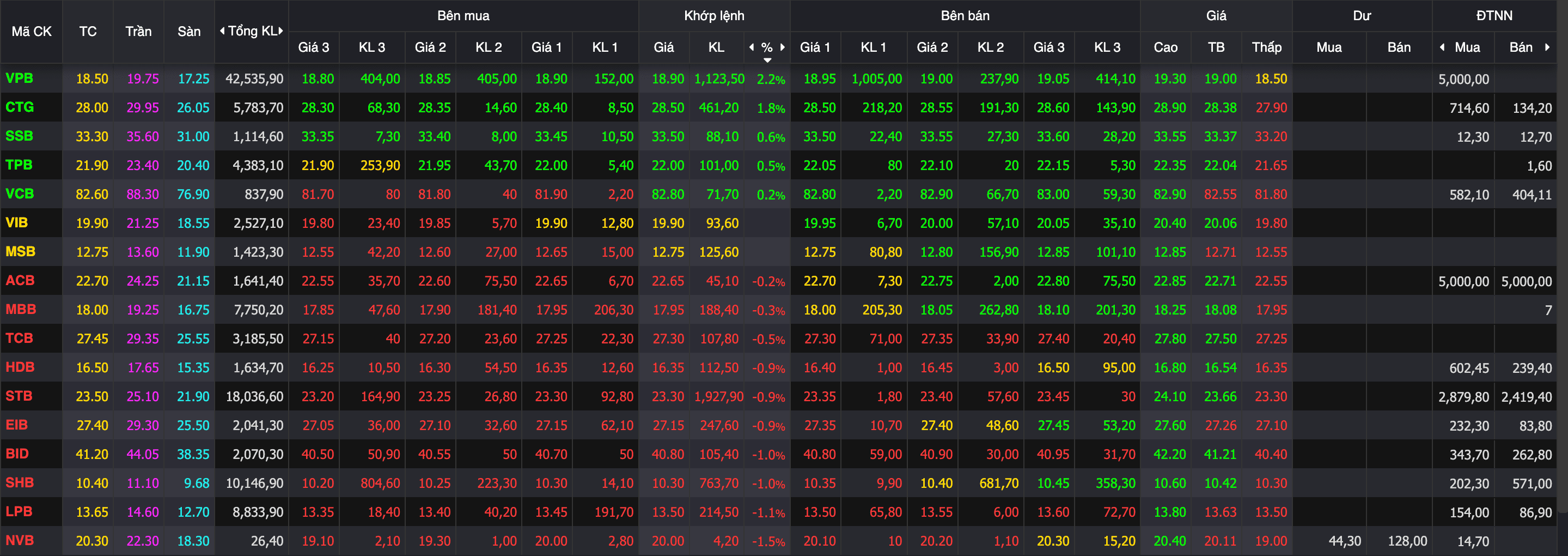Open the VCB stock symbol

[x=20, y=194]
